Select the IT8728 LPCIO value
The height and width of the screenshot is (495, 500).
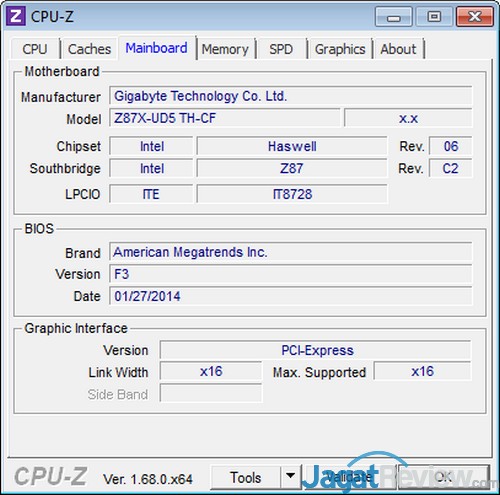[292, 194]
